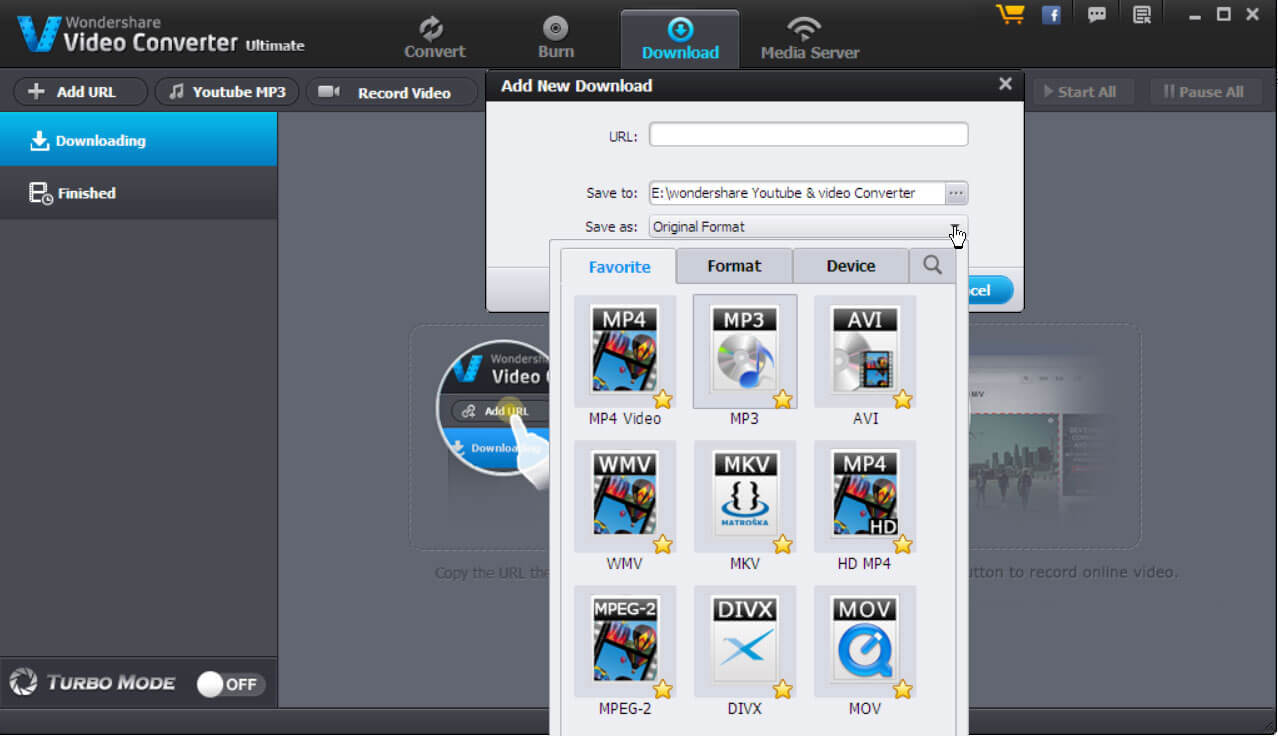
Task: Switch to the Burn tab
Action: [x=556, y=38]
